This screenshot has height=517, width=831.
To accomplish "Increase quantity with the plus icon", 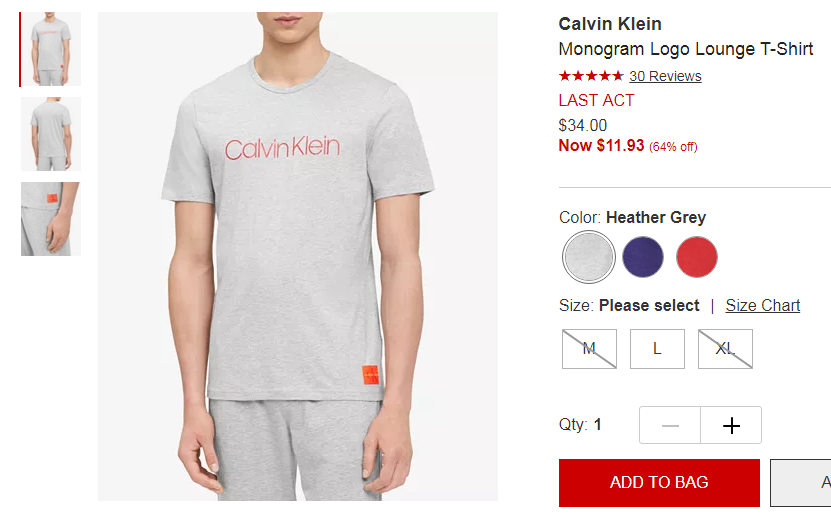I will pyautogui.click(x=731, y=425).
